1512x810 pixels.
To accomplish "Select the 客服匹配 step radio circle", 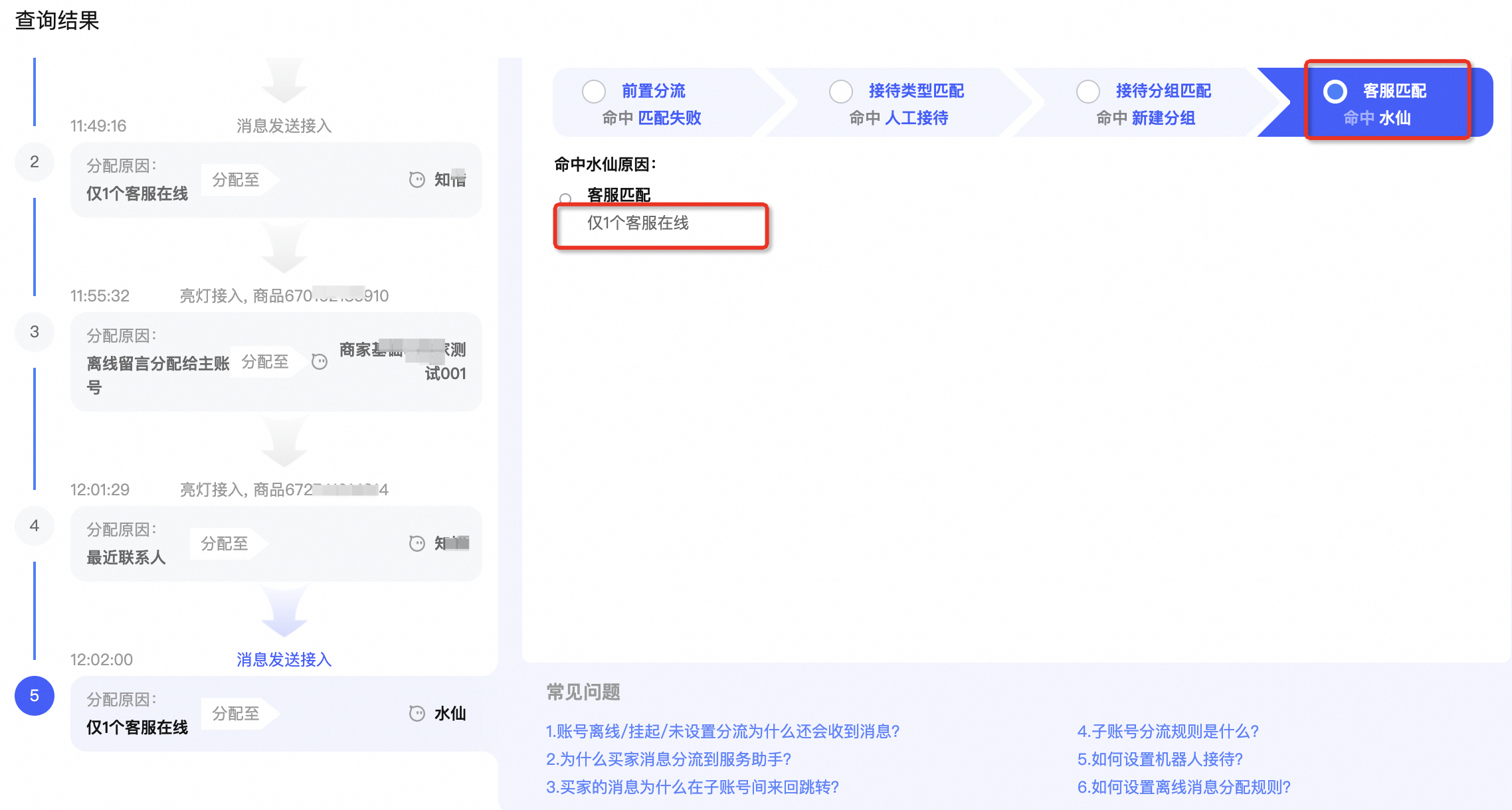I will tap(1335, 92).
